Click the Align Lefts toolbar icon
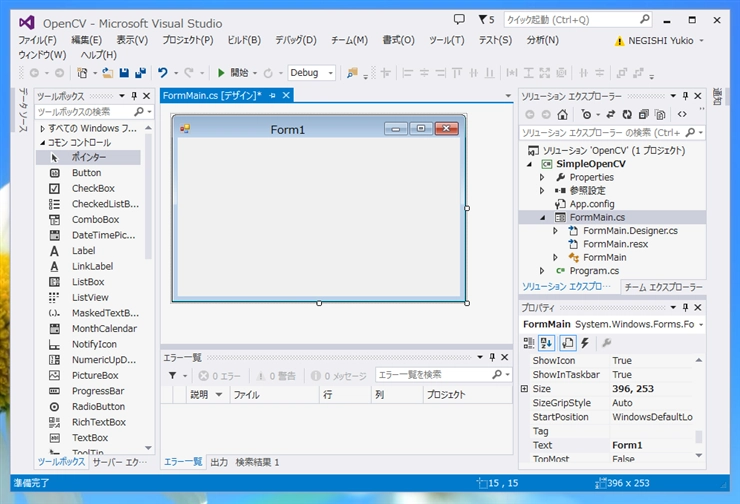Viewport: 740px width, 504px height. coord(408,73)
